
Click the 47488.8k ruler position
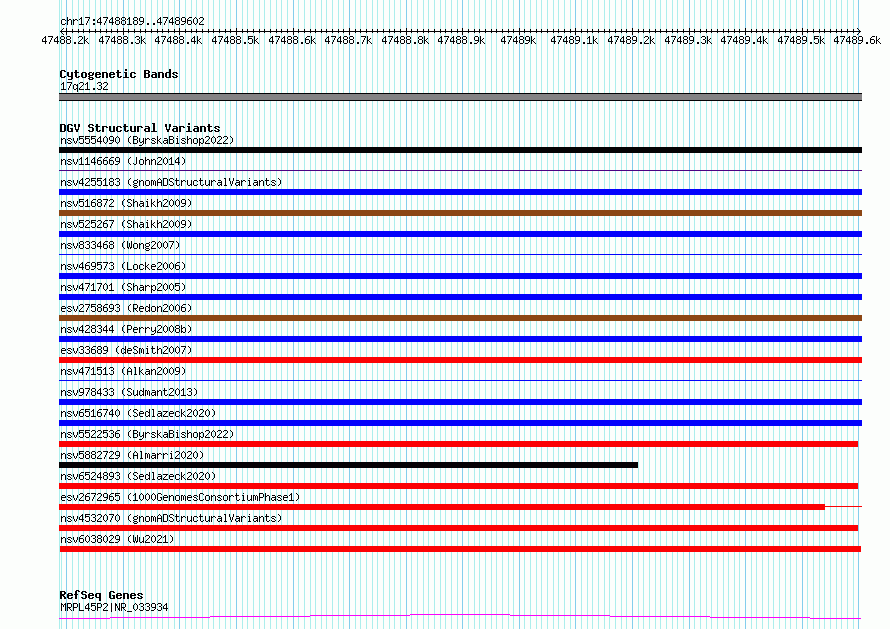[405, 40]
